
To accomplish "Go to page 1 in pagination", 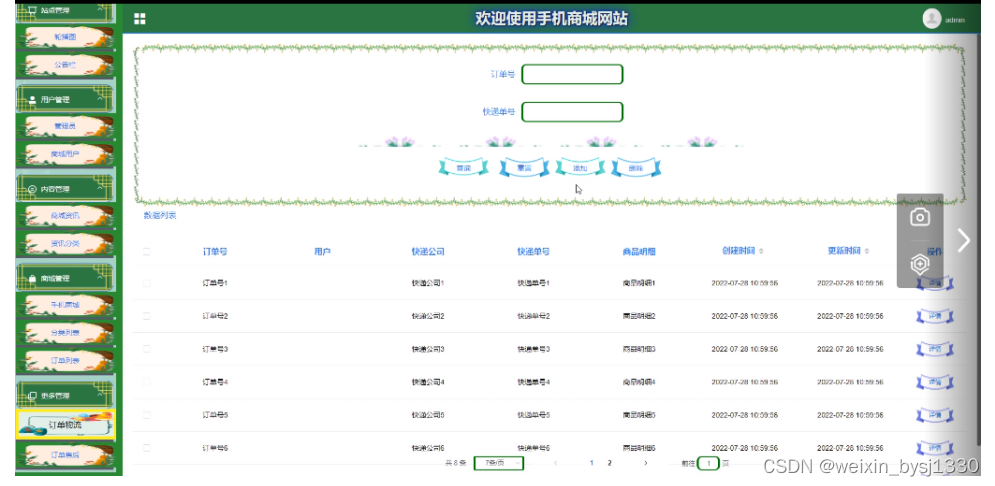I will 591,463.
